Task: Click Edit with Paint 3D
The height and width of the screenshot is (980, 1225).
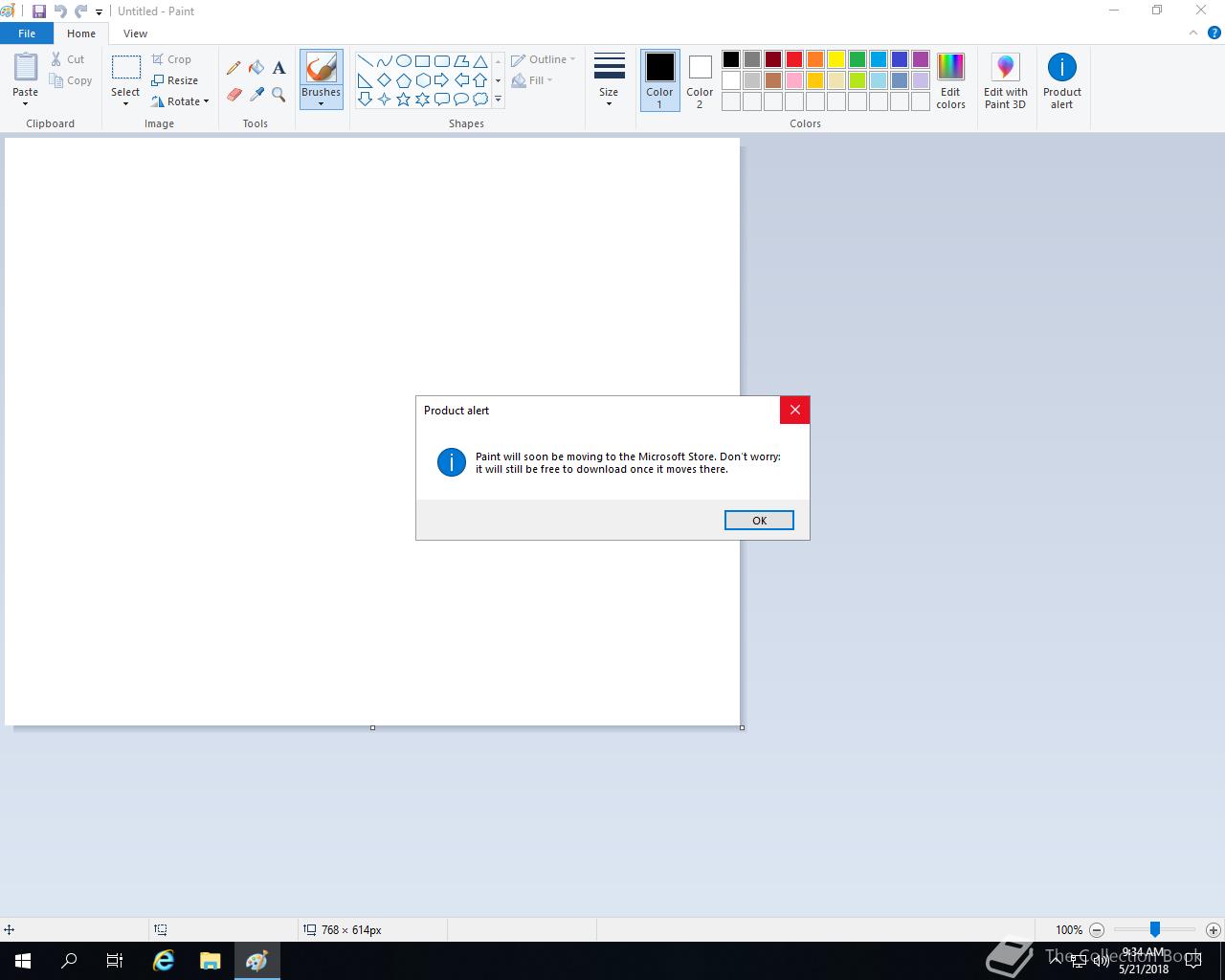Action: click(x=1005, y=81)
